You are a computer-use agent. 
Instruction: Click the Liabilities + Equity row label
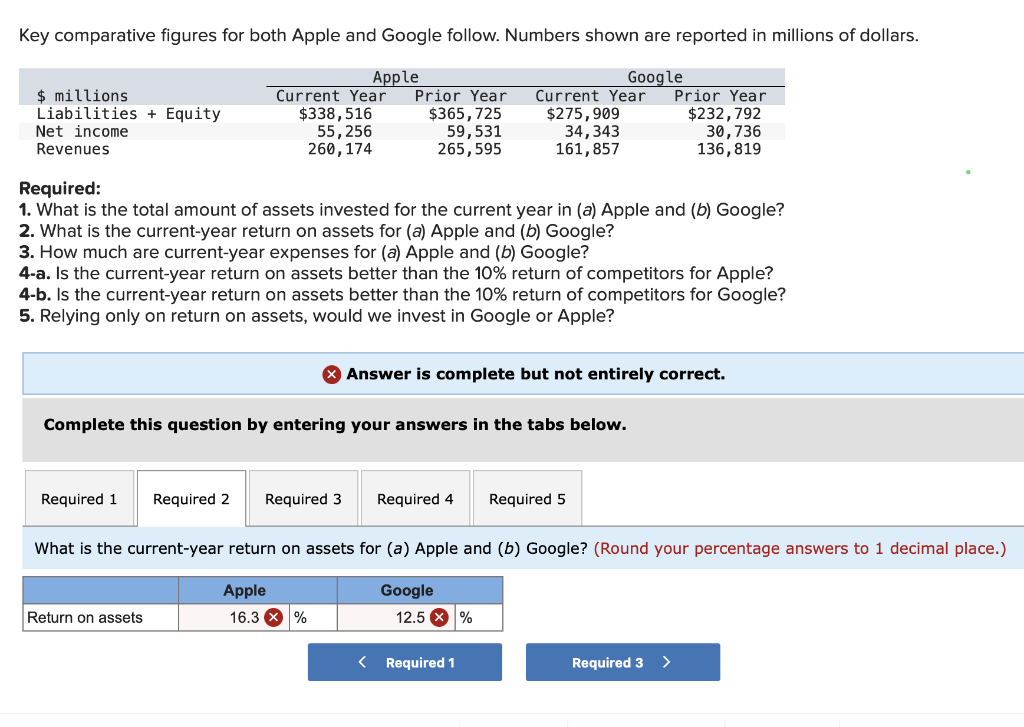[129, 114]
